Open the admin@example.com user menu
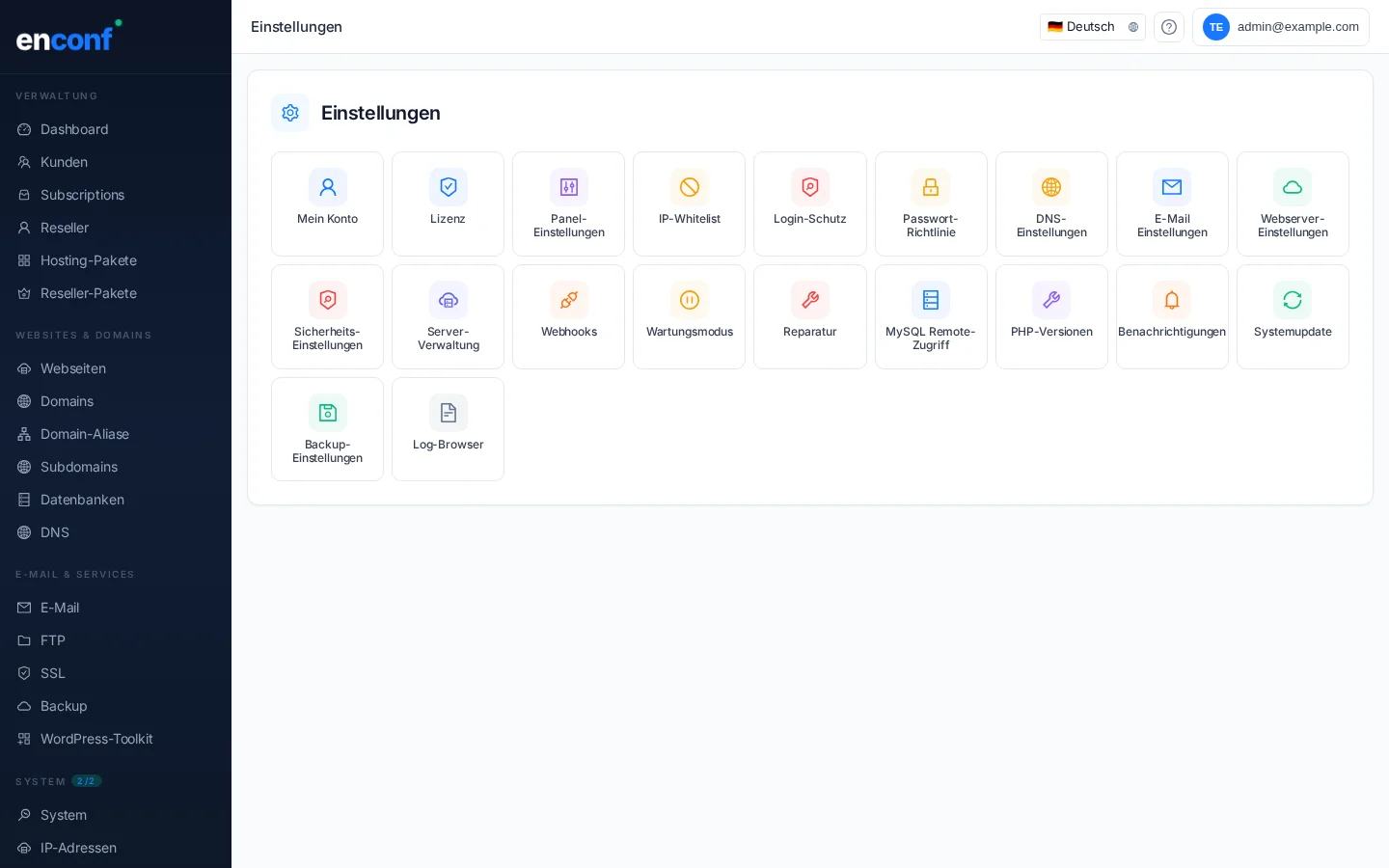1389x868 pixels. [x=1280, y=27]
